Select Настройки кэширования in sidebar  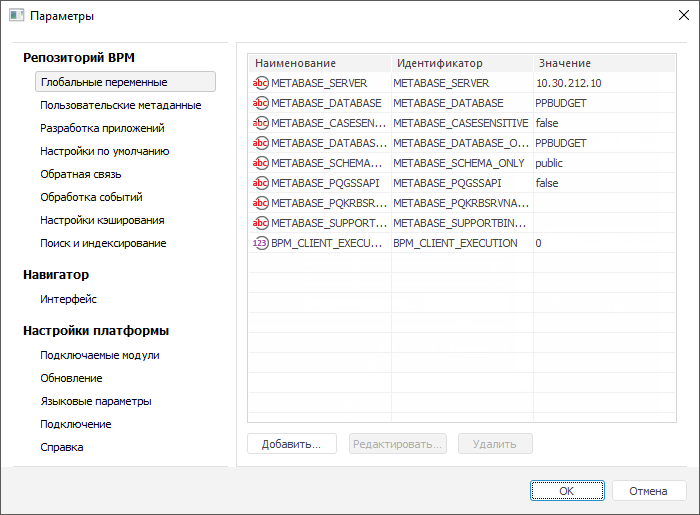pyautogui.click(x=102, y=220)
